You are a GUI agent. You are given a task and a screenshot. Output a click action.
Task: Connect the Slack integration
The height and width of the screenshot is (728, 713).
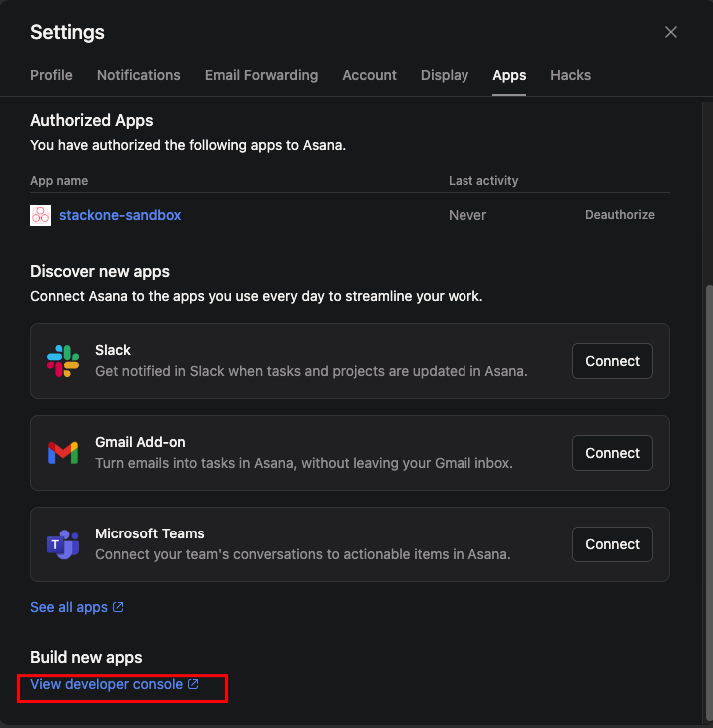(612, 361)
